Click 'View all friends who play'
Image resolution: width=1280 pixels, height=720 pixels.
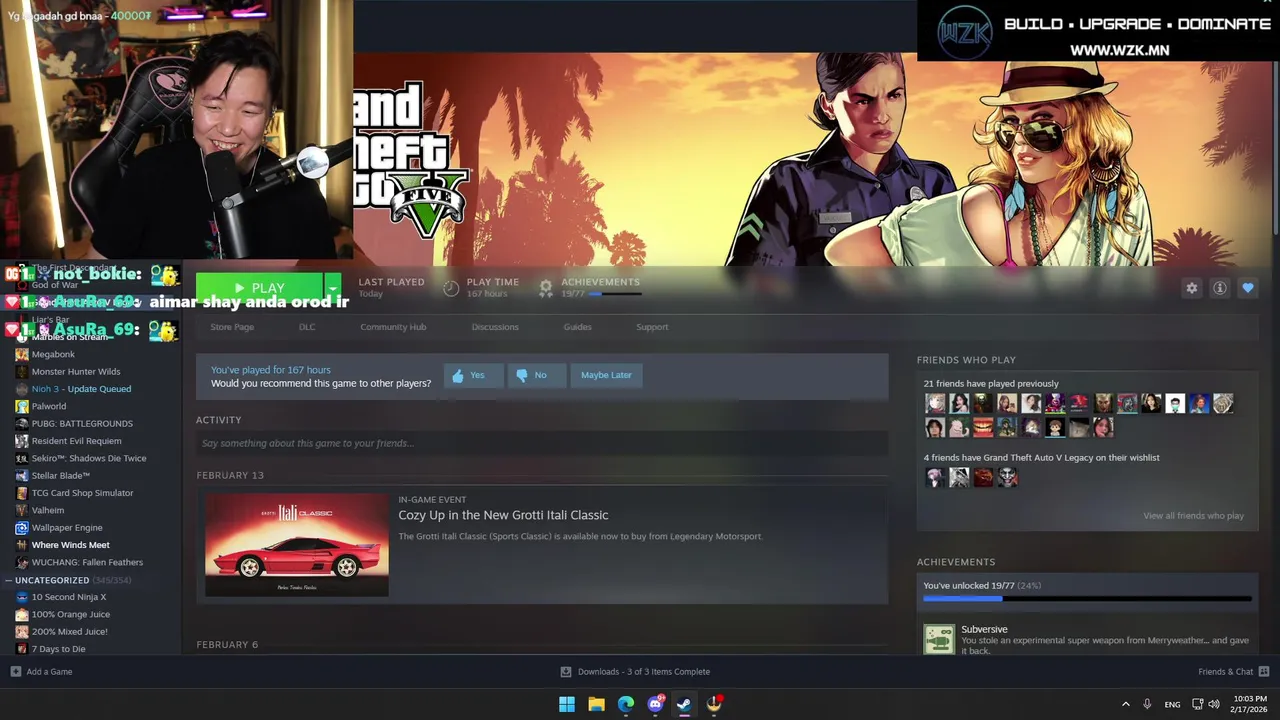[1193, 516]
